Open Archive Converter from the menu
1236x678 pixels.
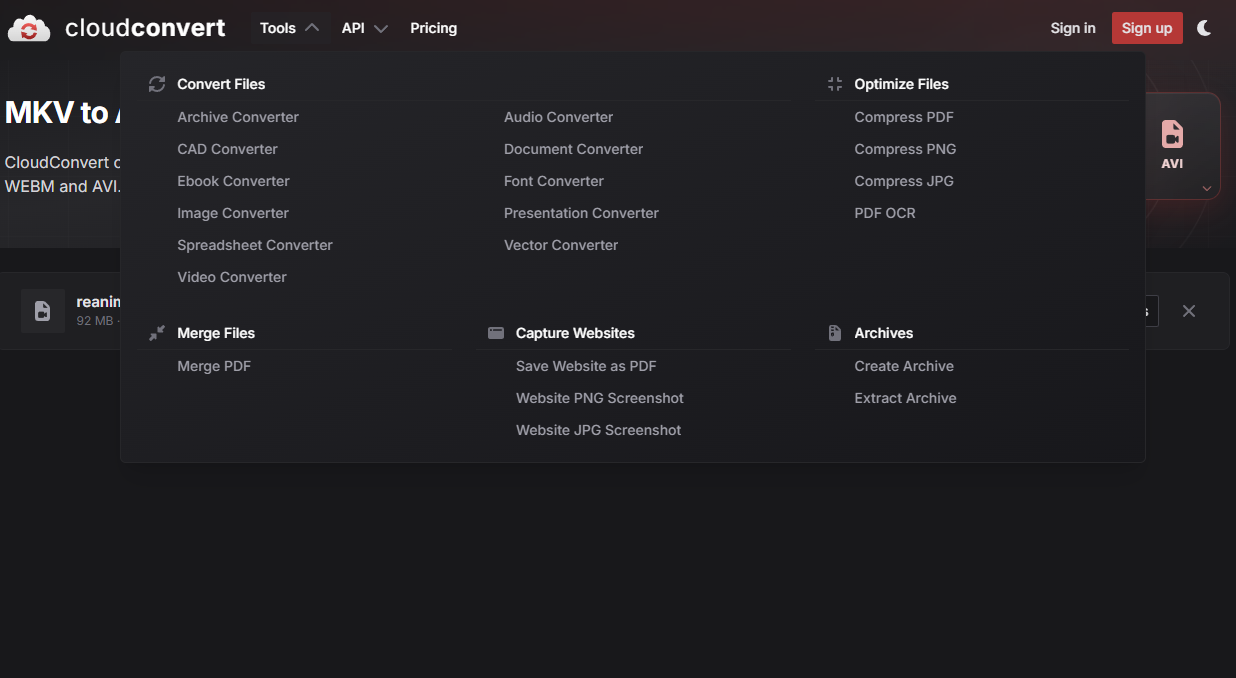(238, 117)
